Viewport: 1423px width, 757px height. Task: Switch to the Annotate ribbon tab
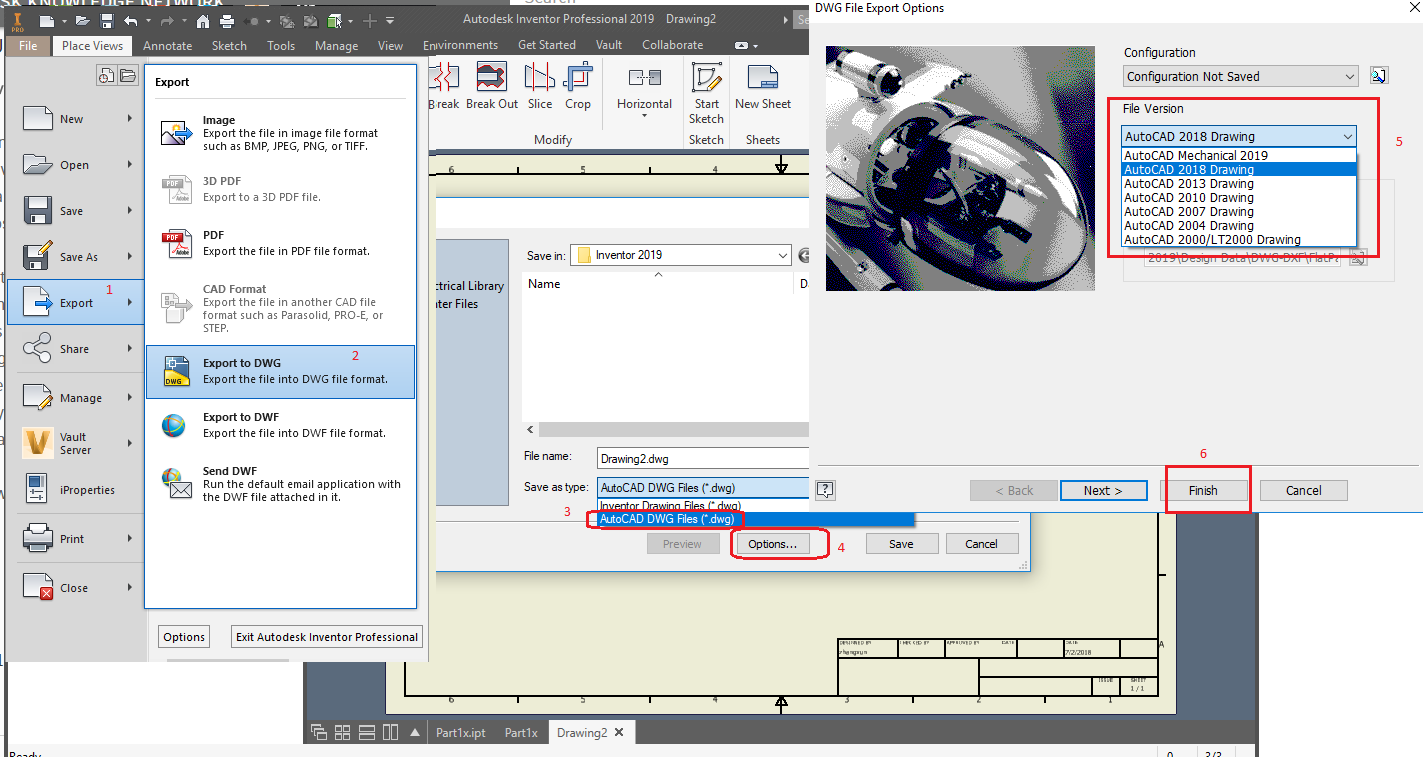[x=168, y=45]
